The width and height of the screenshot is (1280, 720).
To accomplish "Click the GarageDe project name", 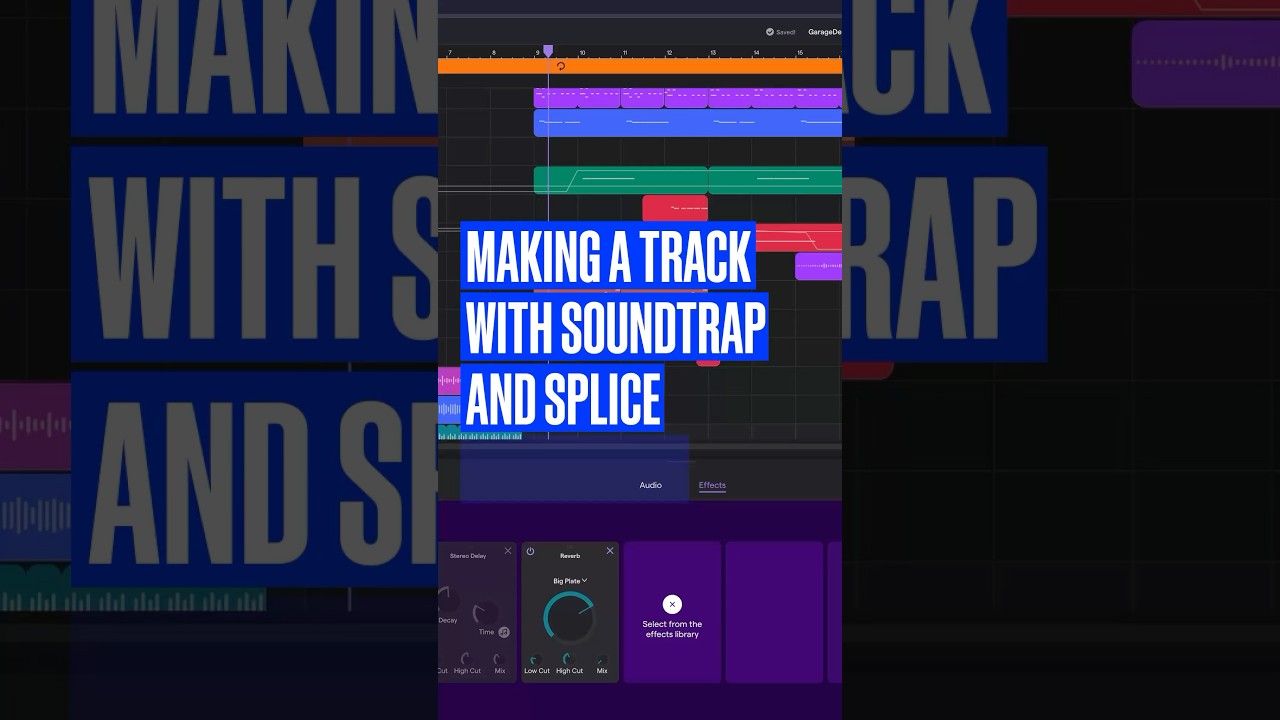I will [824, 32].
